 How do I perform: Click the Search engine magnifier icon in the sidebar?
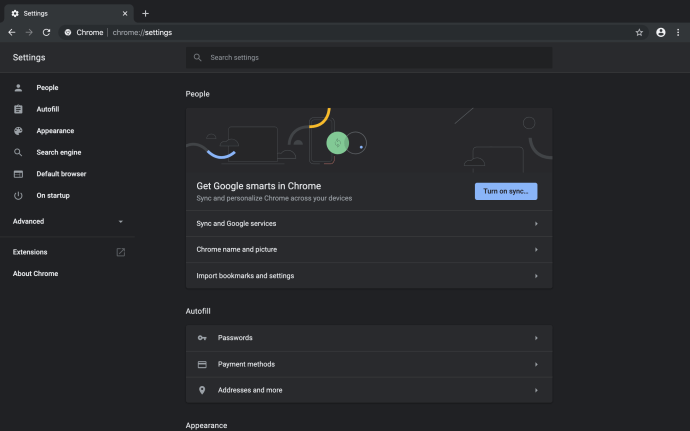coord(18,152)
